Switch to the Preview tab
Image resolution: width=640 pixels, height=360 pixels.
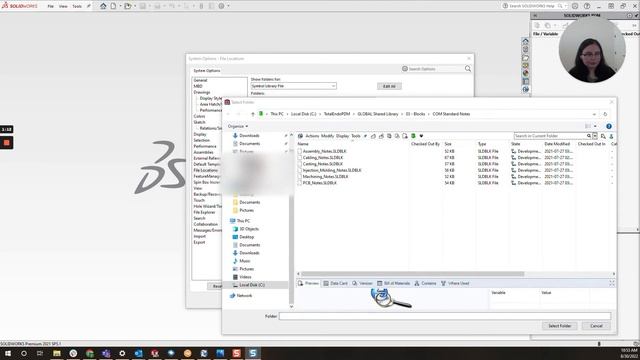[x=308, y=283]
